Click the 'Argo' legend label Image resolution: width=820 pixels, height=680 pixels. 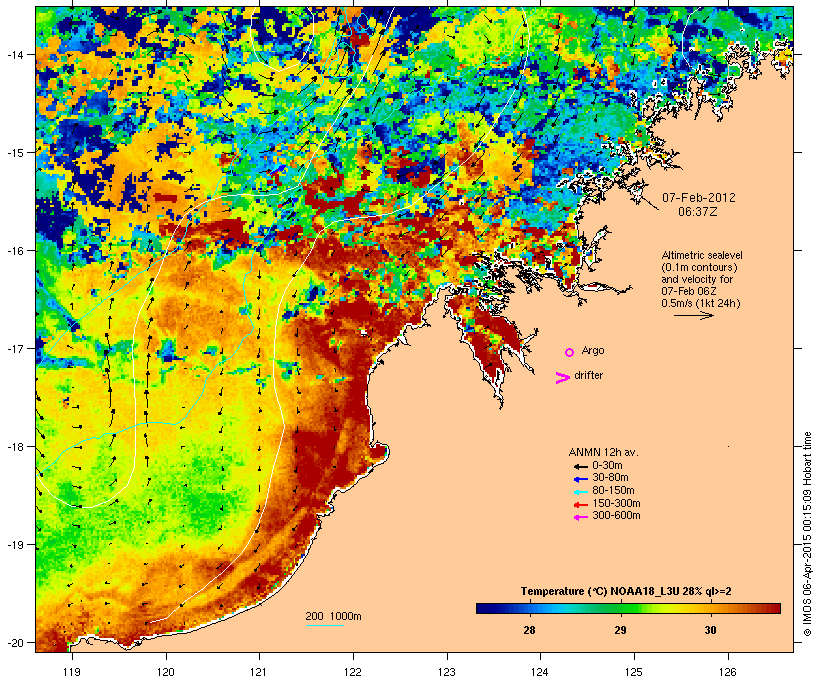tap(593, 350)
